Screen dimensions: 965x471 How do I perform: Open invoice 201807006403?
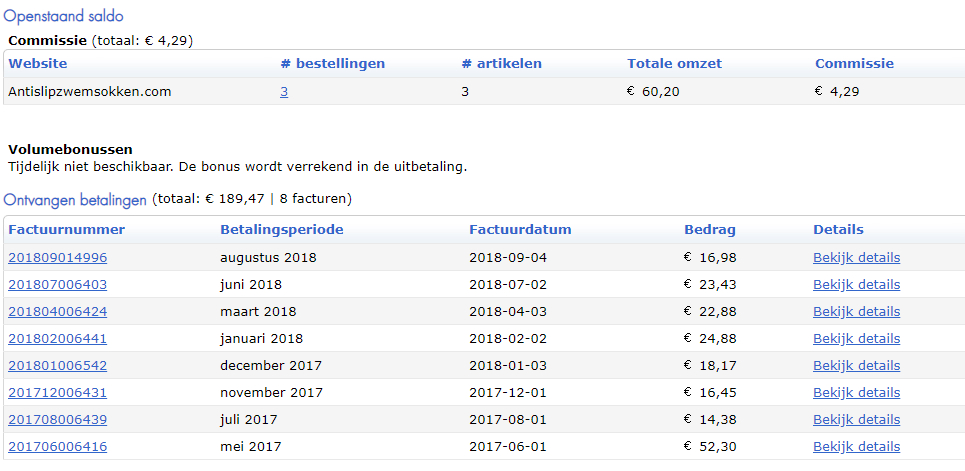tap(57, 284)
